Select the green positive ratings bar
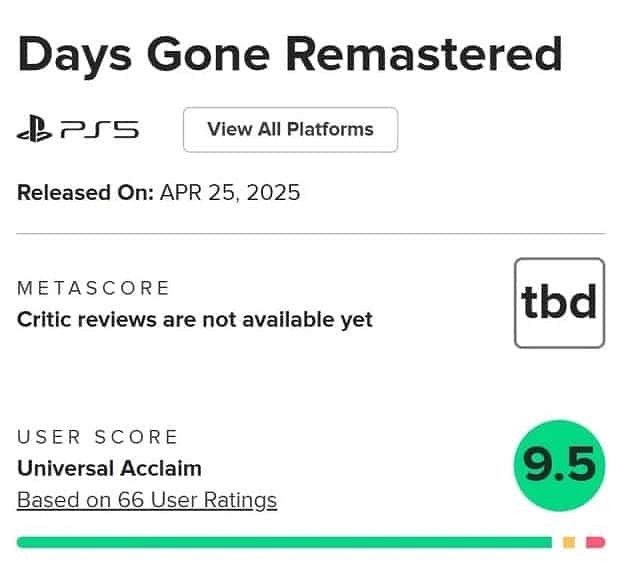 pos(284,542)
